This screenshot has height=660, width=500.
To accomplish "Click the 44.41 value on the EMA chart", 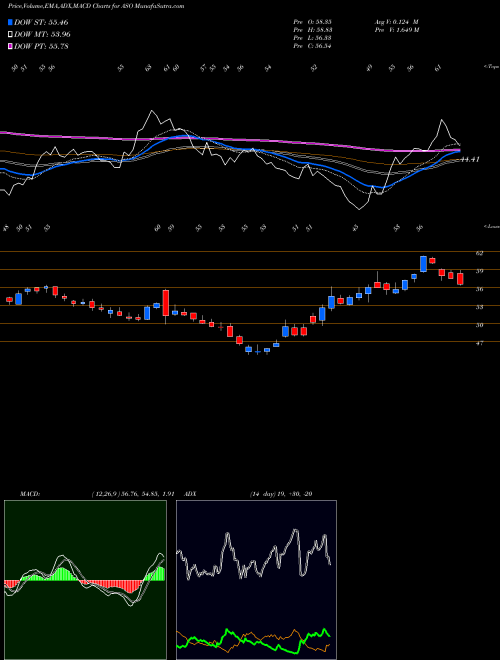I will [x=471, y=160].
